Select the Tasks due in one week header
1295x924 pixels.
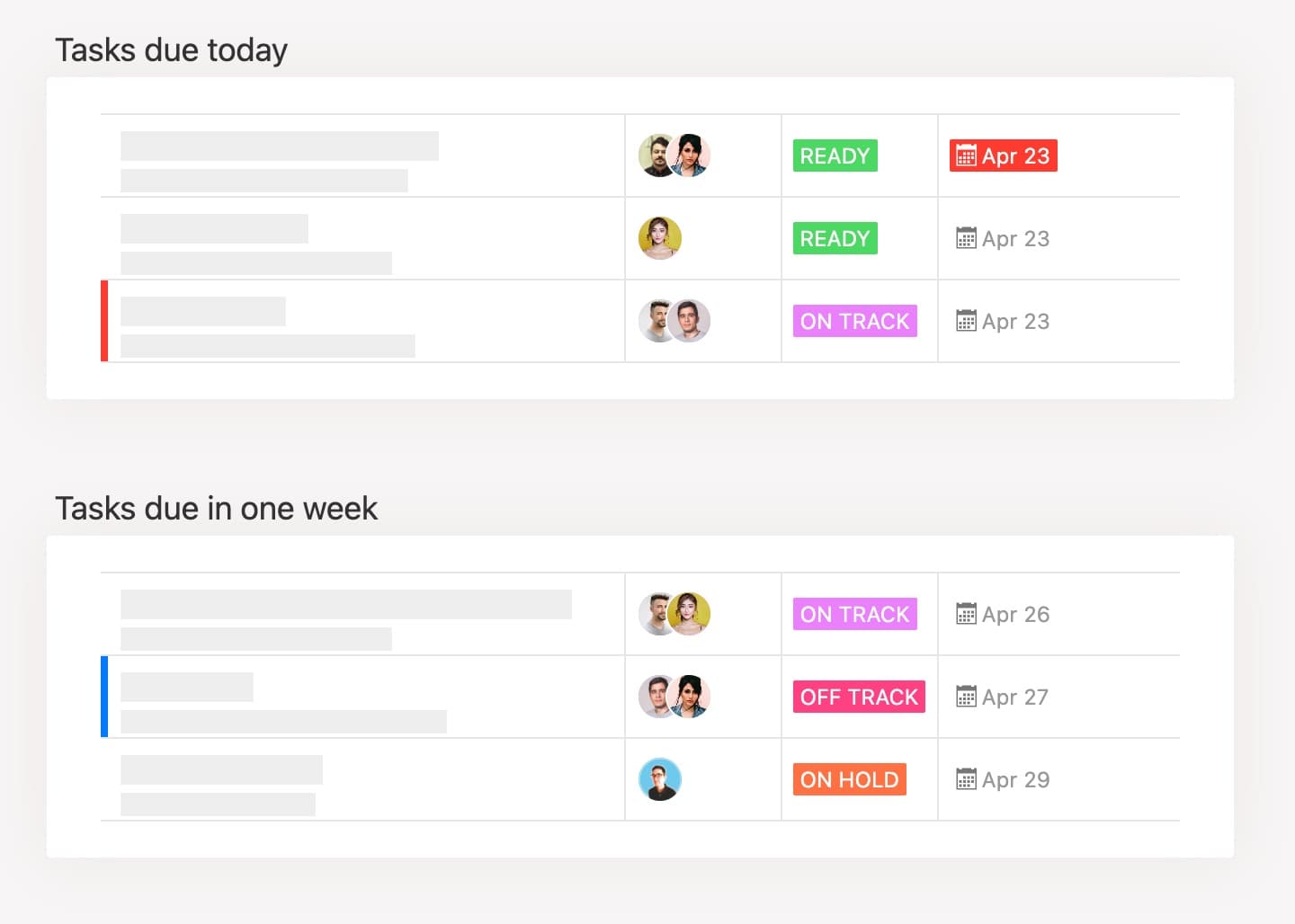click(x=217, y=508)
